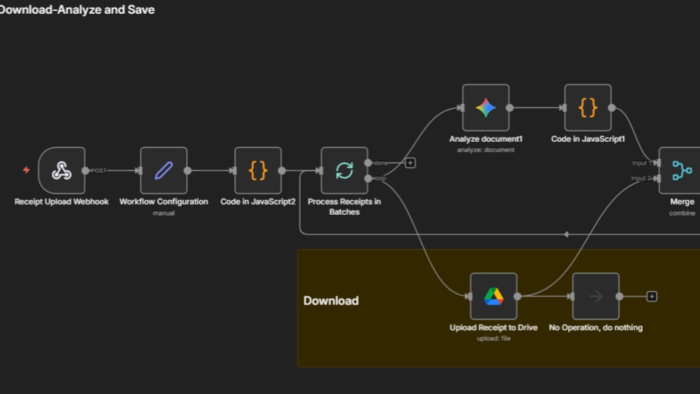Open the Code in JavaScript1 node
The image size is (700, 394).
tap(588, 108)
